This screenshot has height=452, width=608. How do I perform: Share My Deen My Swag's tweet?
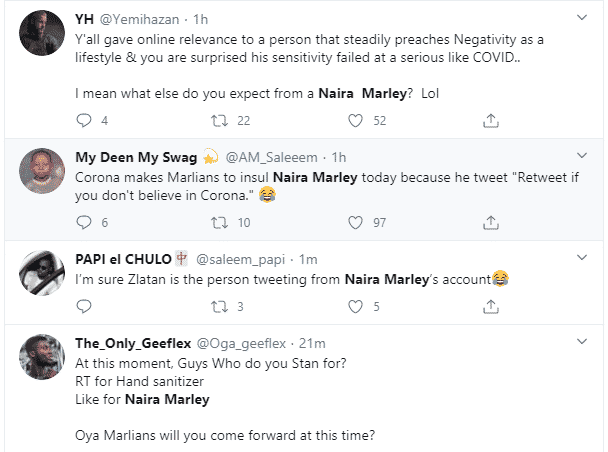point(490,222)
